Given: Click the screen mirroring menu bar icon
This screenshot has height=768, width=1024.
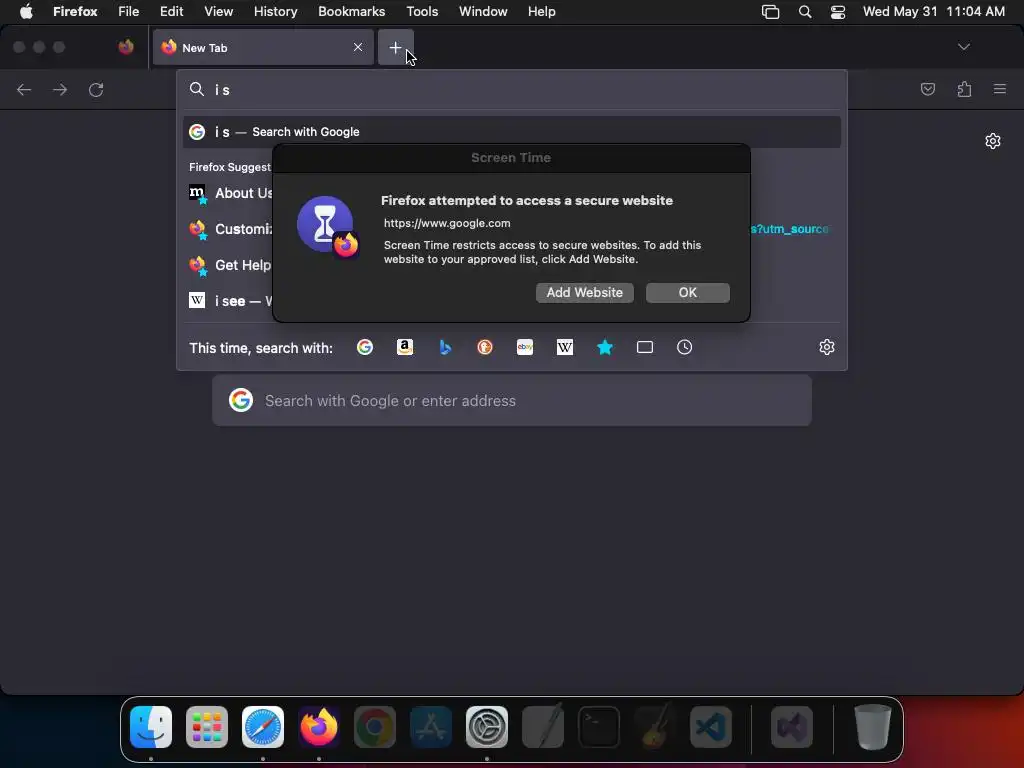Looking at the screenshot, I should (x=771, y=12).
